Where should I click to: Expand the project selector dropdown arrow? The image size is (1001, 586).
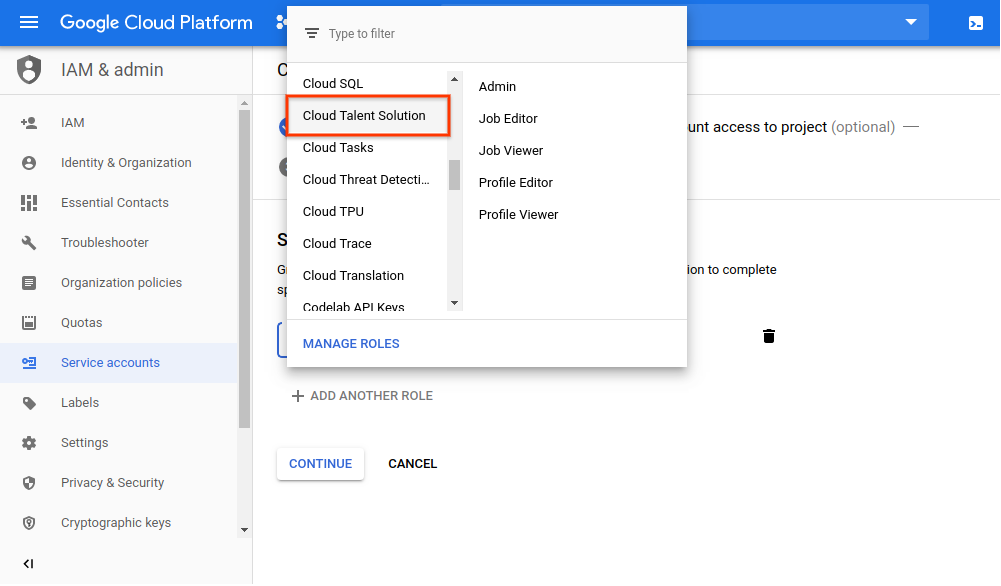[x=910, y=22]
